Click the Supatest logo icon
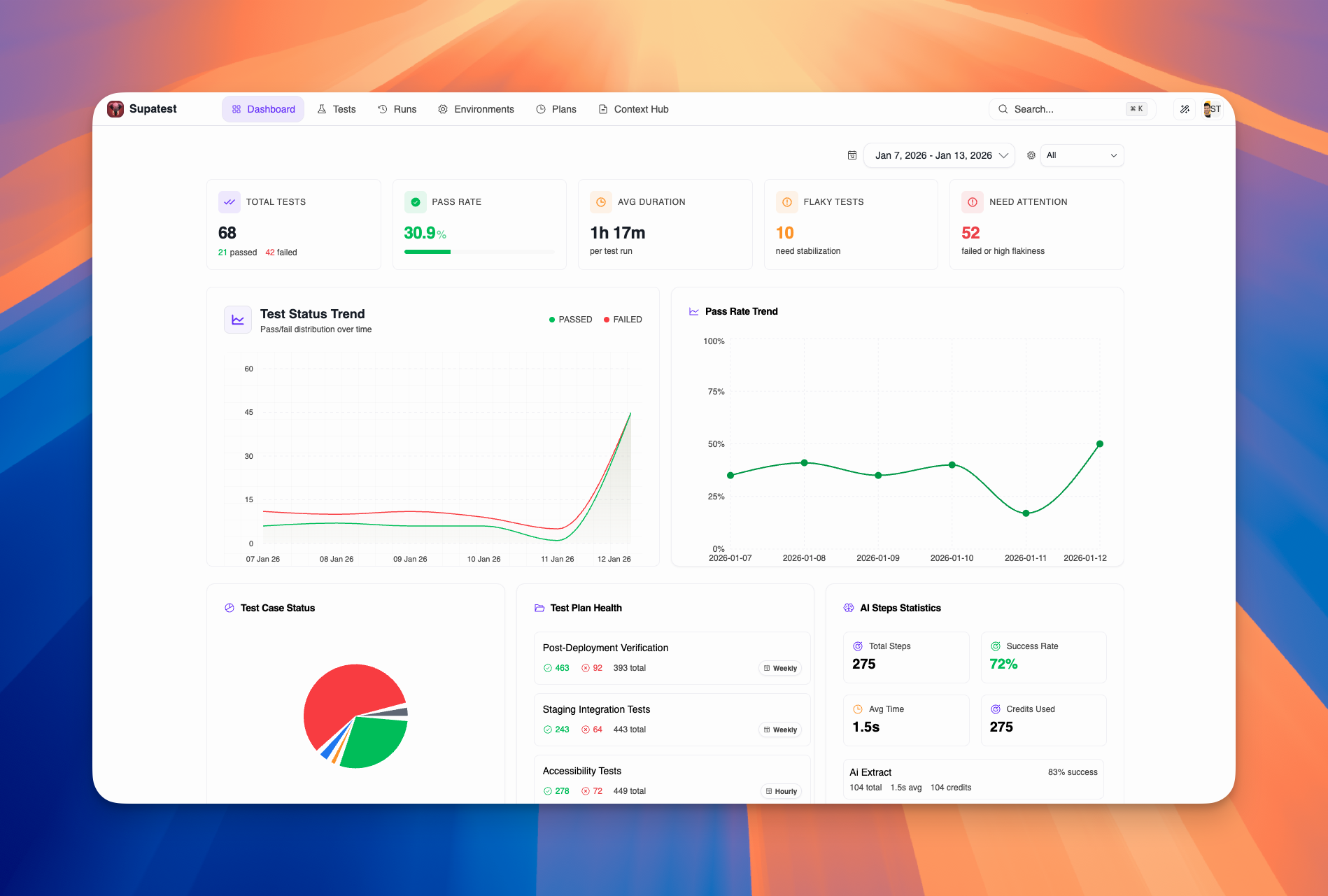Screen dimensions: 1328x896 click(115, 108)
